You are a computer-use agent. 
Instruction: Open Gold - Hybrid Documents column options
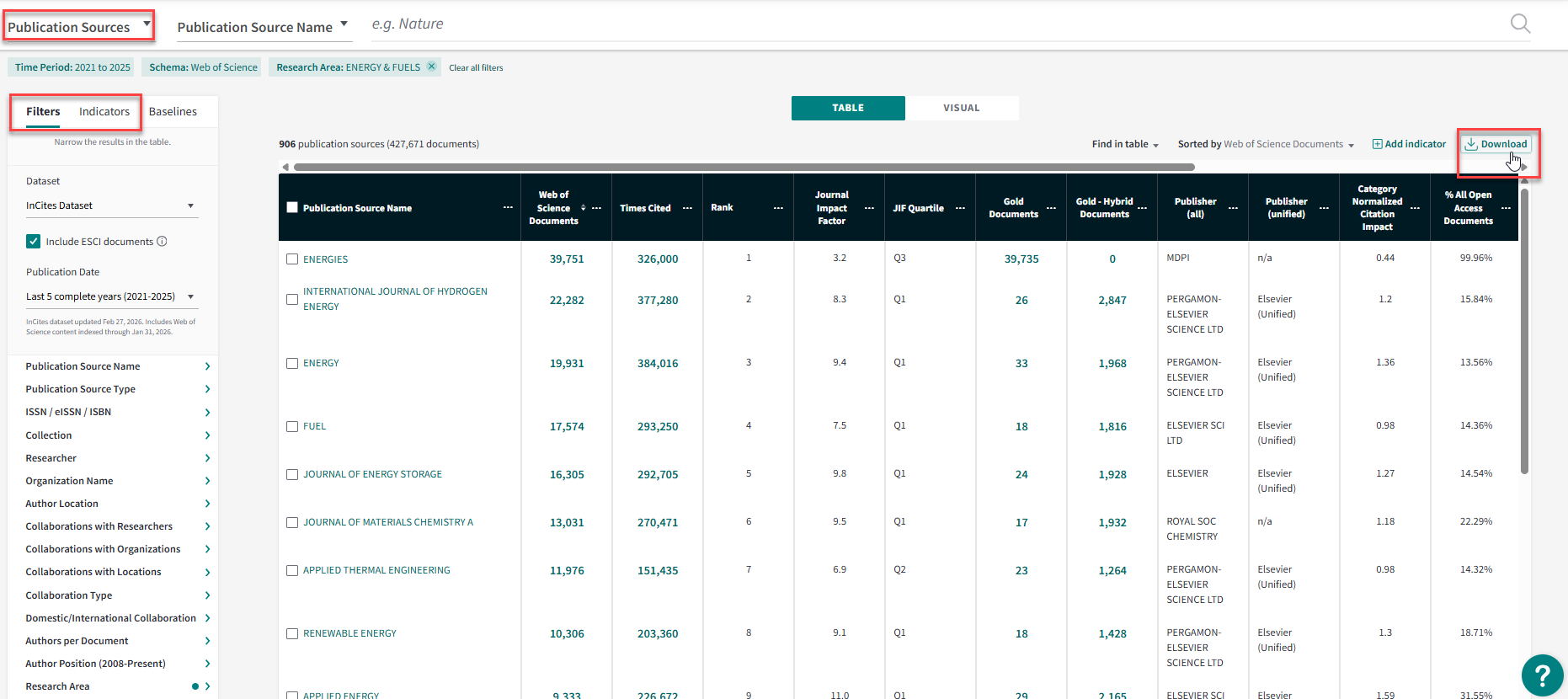point(1142,208)
